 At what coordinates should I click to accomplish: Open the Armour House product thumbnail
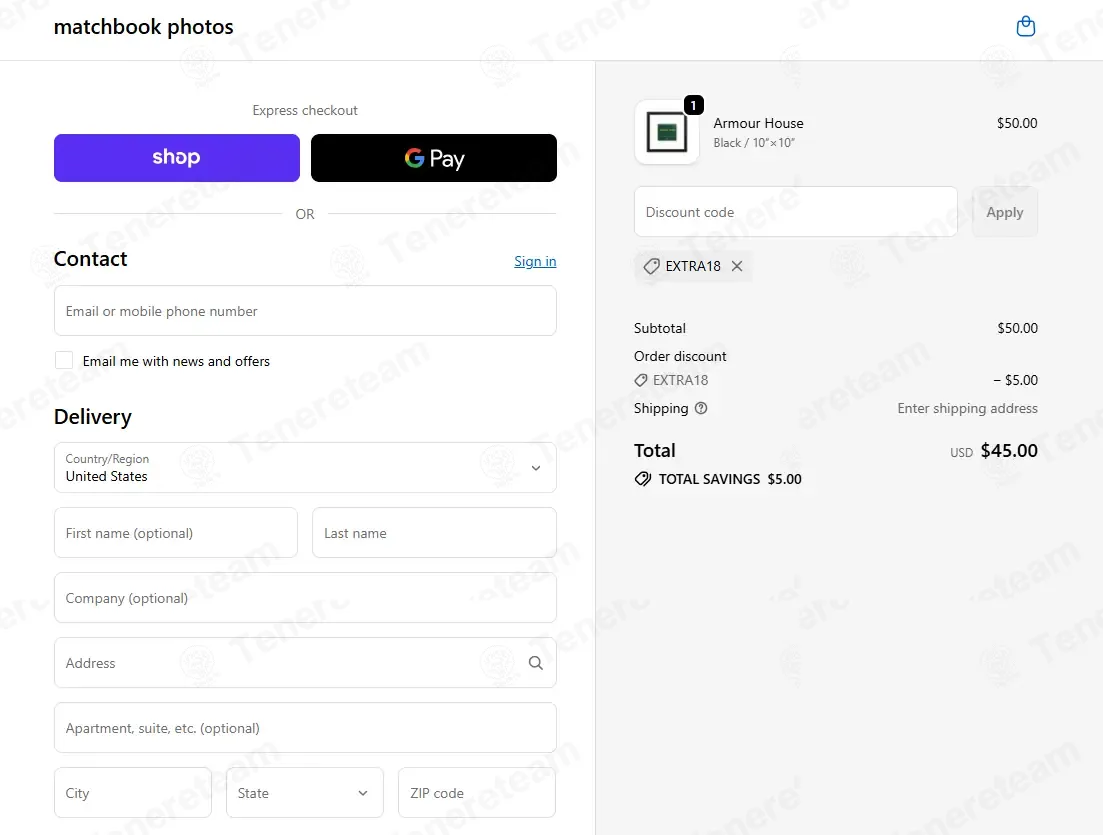pos(667,132)
